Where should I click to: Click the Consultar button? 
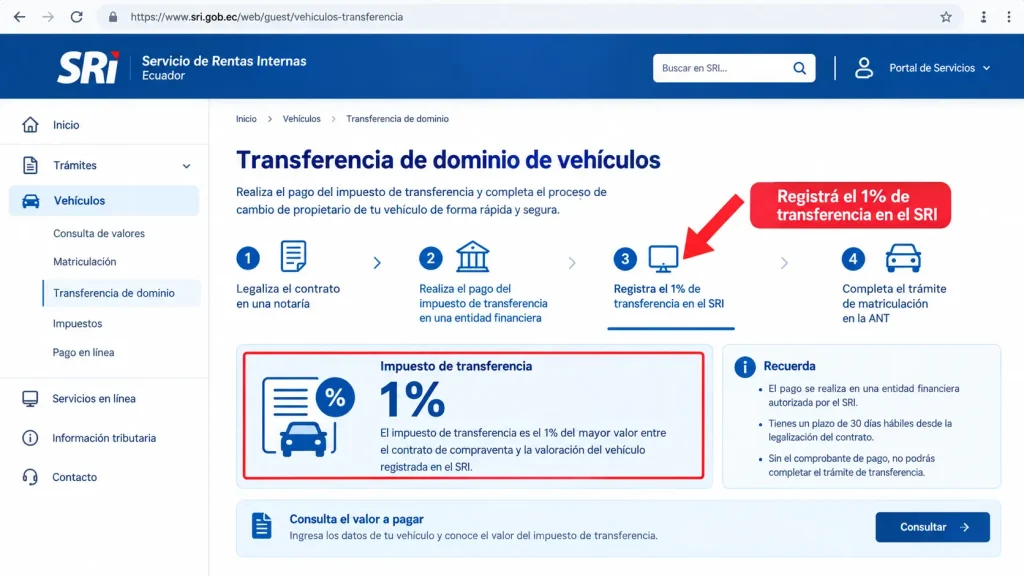coord(933,527)
